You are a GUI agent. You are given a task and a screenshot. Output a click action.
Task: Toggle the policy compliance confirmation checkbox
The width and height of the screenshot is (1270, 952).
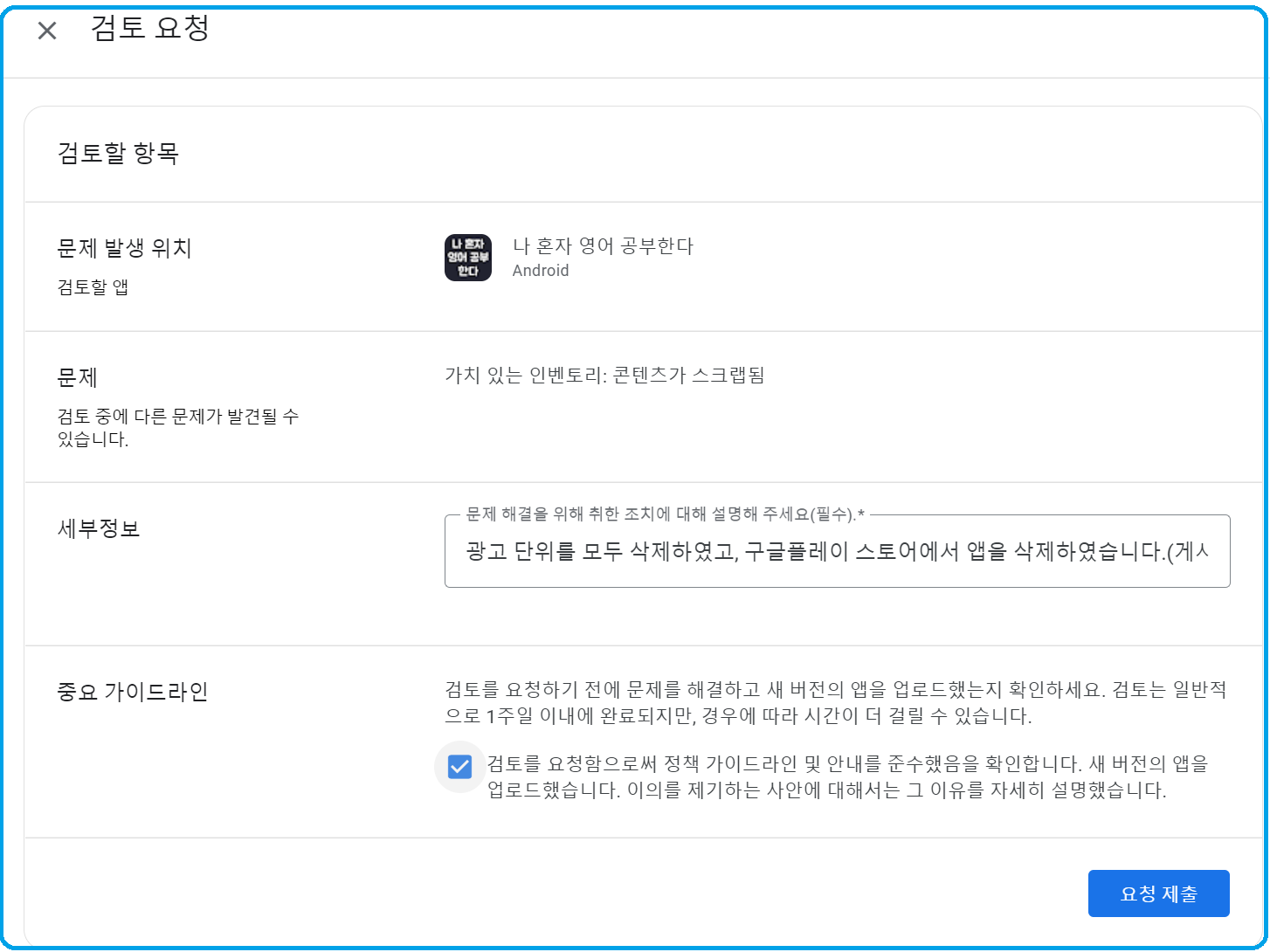pyautogui.click(x=459, y=767)
